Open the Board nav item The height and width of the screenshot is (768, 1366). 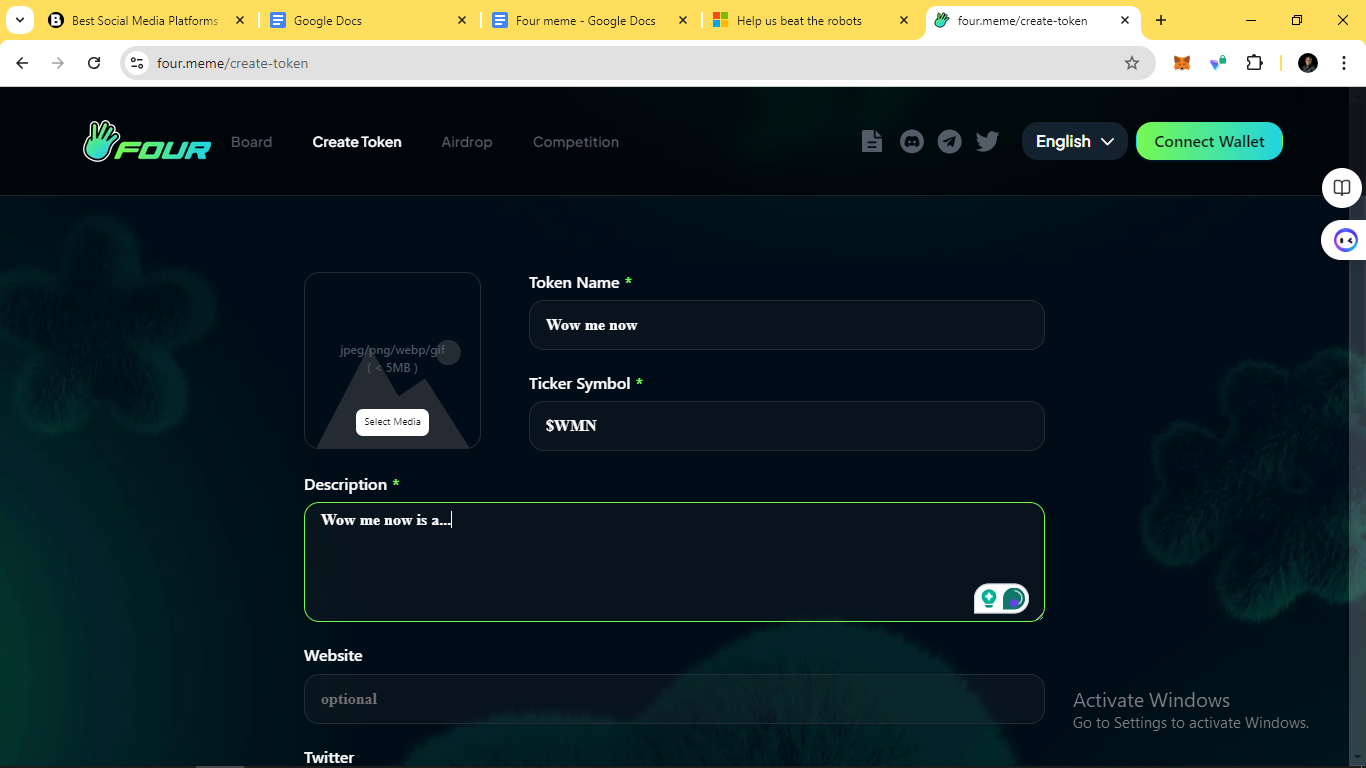[251, 142]
